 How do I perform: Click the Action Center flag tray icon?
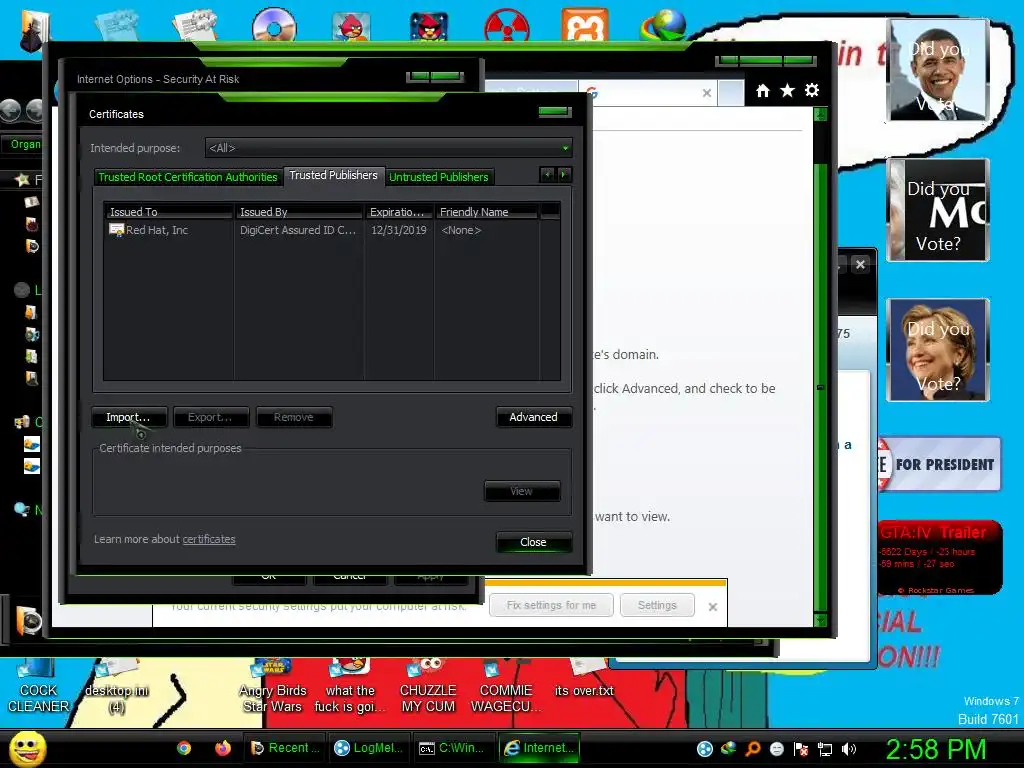pos(801,749)
